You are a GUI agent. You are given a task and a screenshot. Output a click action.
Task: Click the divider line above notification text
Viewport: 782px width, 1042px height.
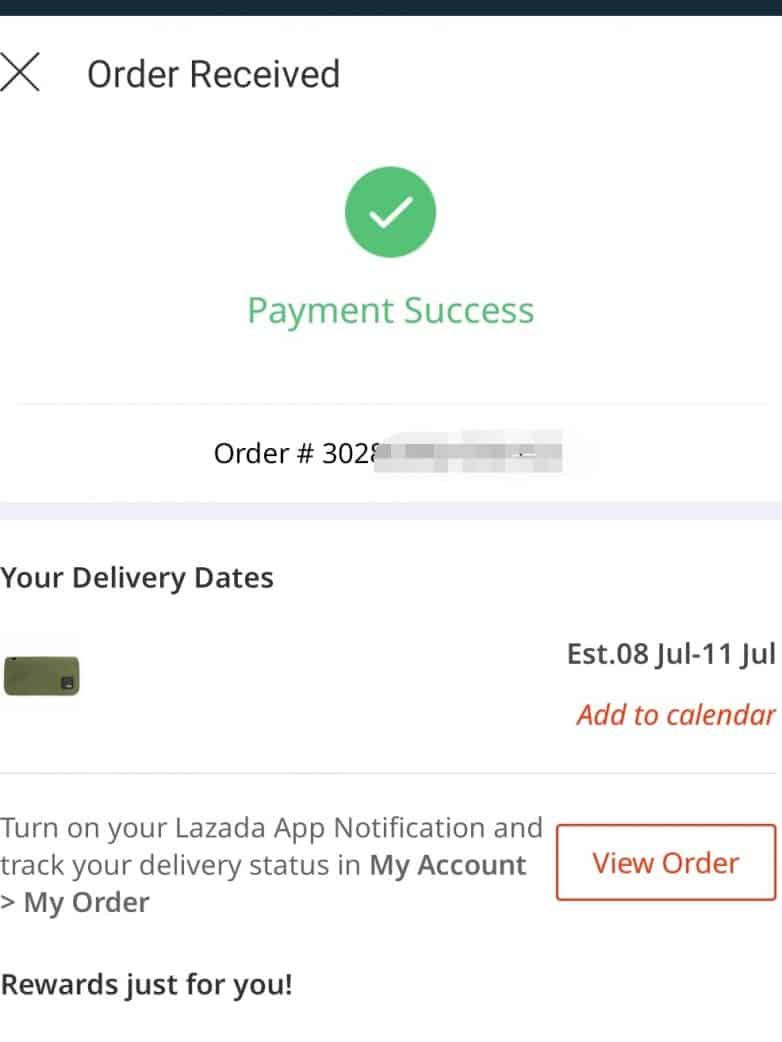click(390, 773)
